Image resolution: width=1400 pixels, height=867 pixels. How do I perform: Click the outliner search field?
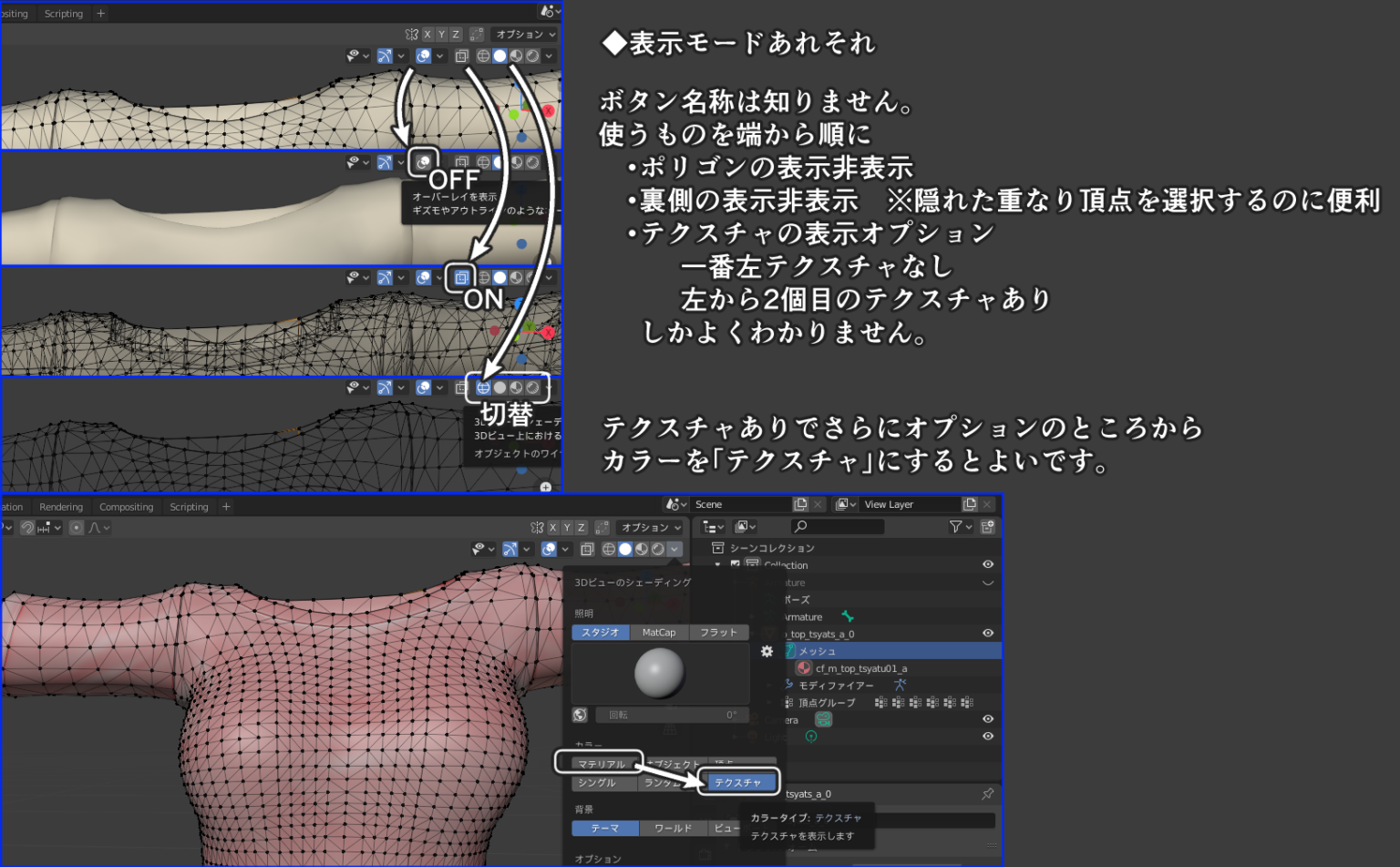pyautogui.click(x=840, y=527)
